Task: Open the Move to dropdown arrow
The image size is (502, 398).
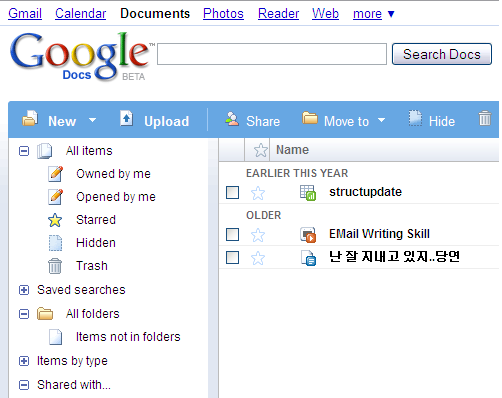Action: 381,120
